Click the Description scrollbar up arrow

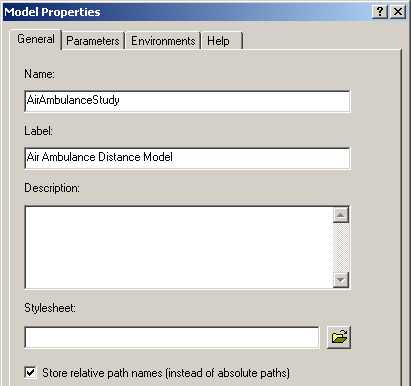click(x=341, y=215)
